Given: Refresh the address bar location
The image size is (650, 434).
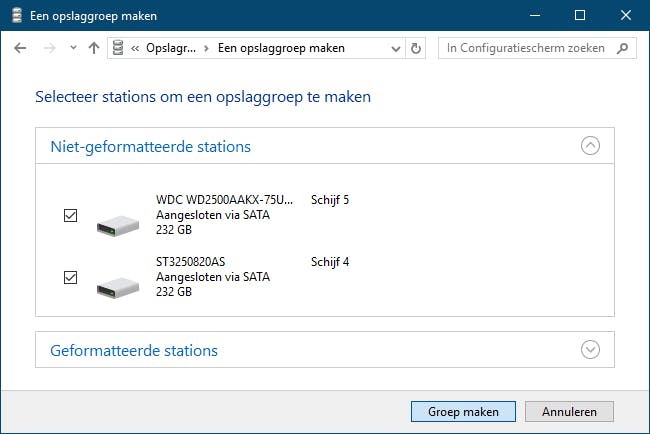Looking at the screenshot, I should 417,48.
